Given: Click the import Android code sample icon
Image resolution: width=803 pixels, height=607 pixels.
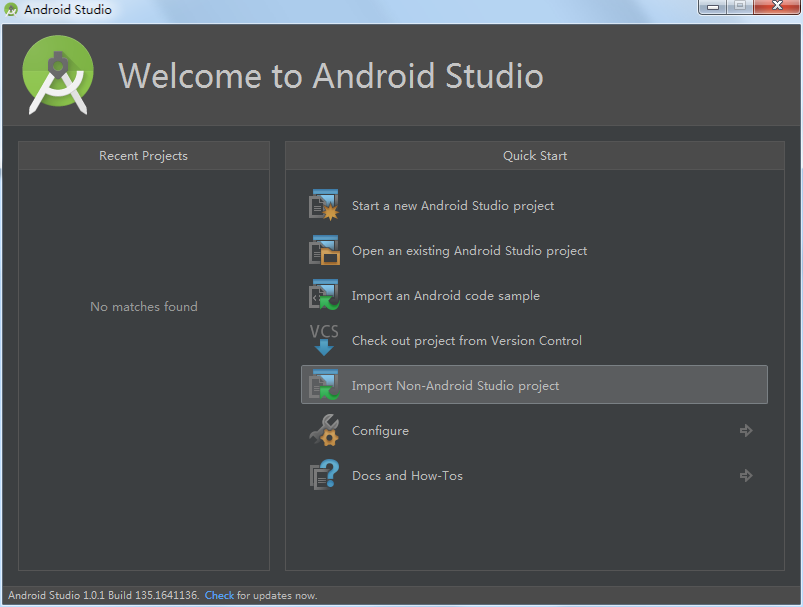Looking at the screenshot, I should point(323,295).
